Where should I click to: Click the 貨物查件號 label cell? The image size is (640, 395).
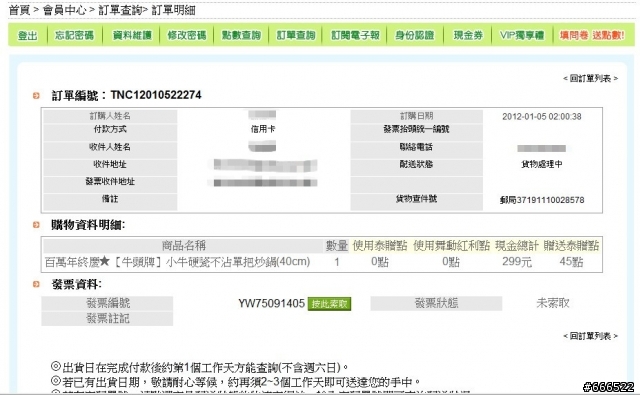click(x=416, y=202)
